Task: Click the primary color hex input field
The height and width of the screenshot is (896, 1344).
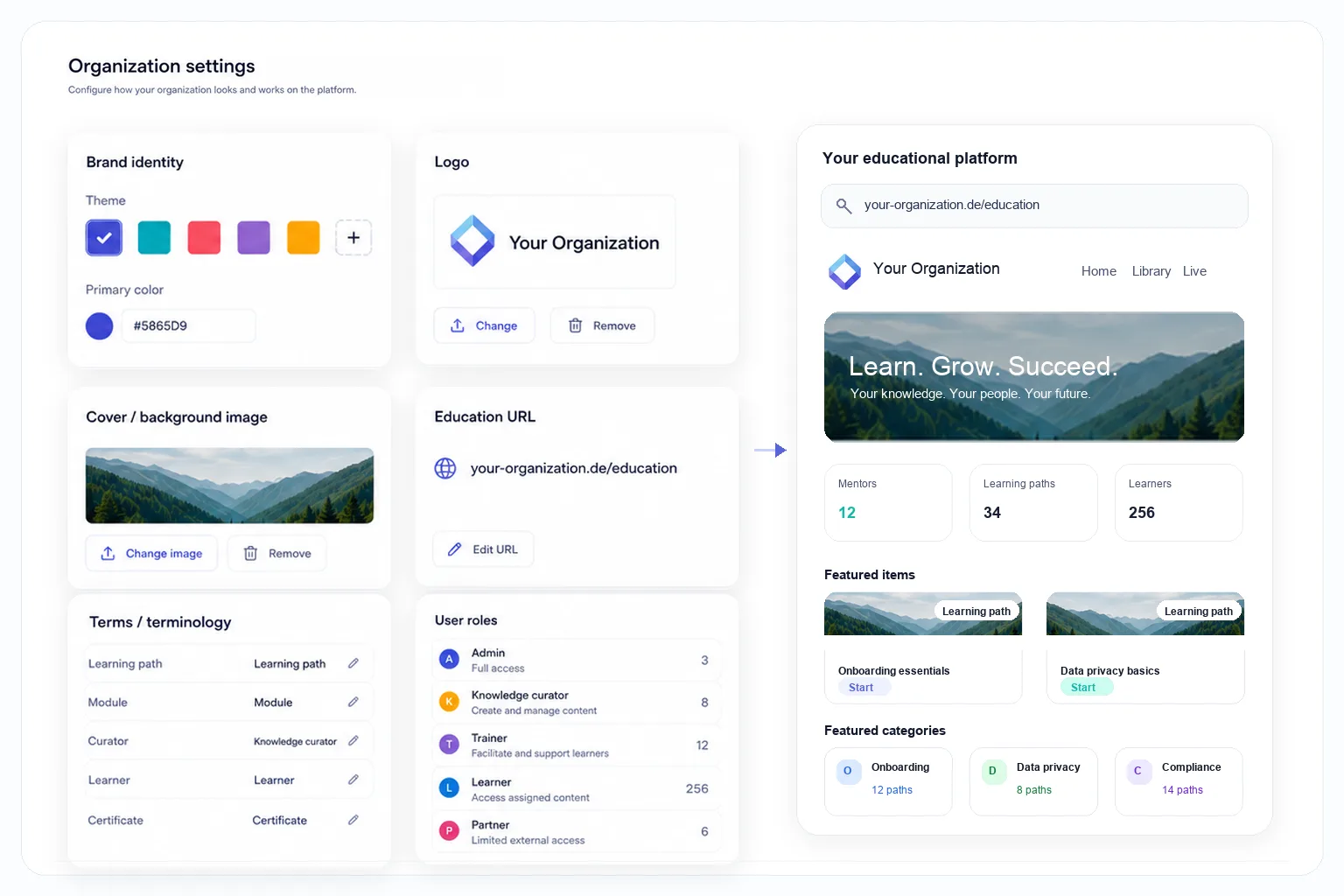Action: pyautogui.click(x=189, y=325)
